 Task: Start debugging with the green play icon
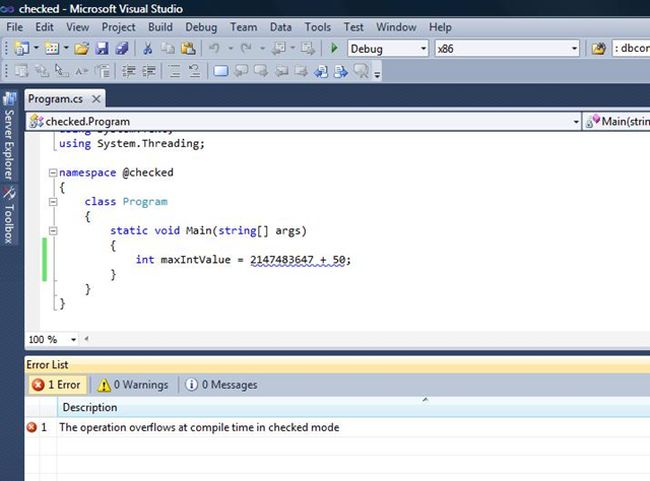tap(334, 49)
